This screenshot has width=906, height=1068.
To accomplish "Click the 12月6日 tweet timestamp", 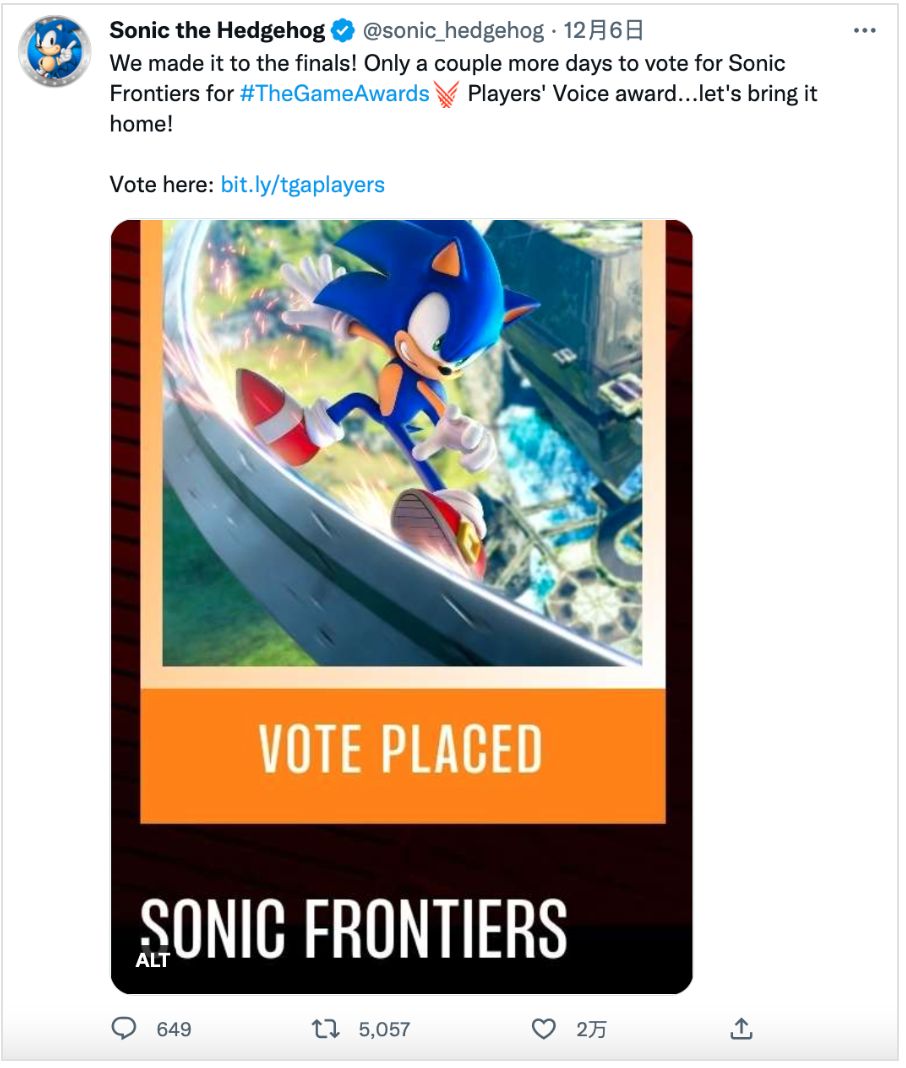I will click(x=603, y=31).
